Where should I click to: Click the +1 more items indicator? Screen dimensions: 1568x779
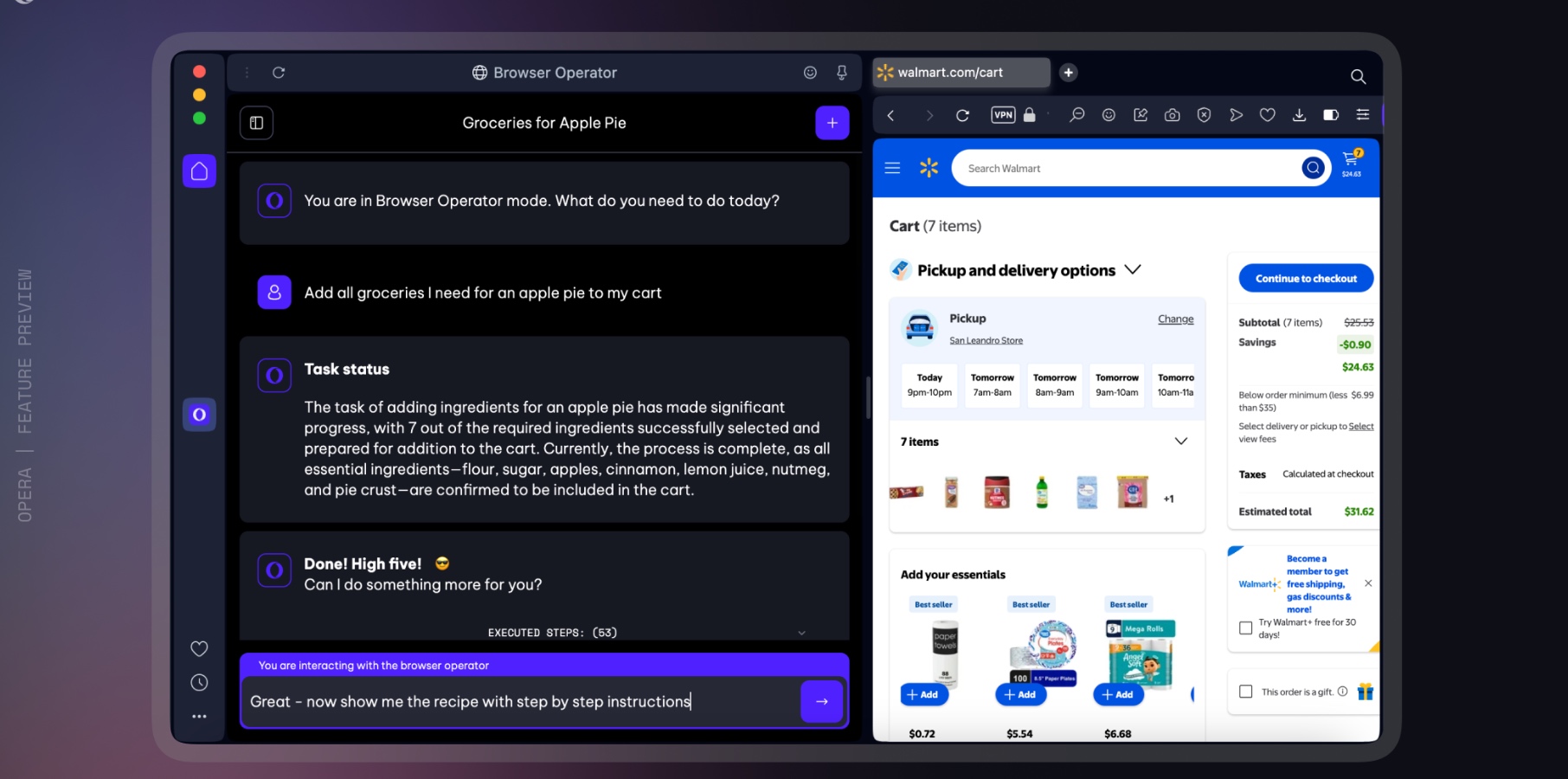point(1168,499)
